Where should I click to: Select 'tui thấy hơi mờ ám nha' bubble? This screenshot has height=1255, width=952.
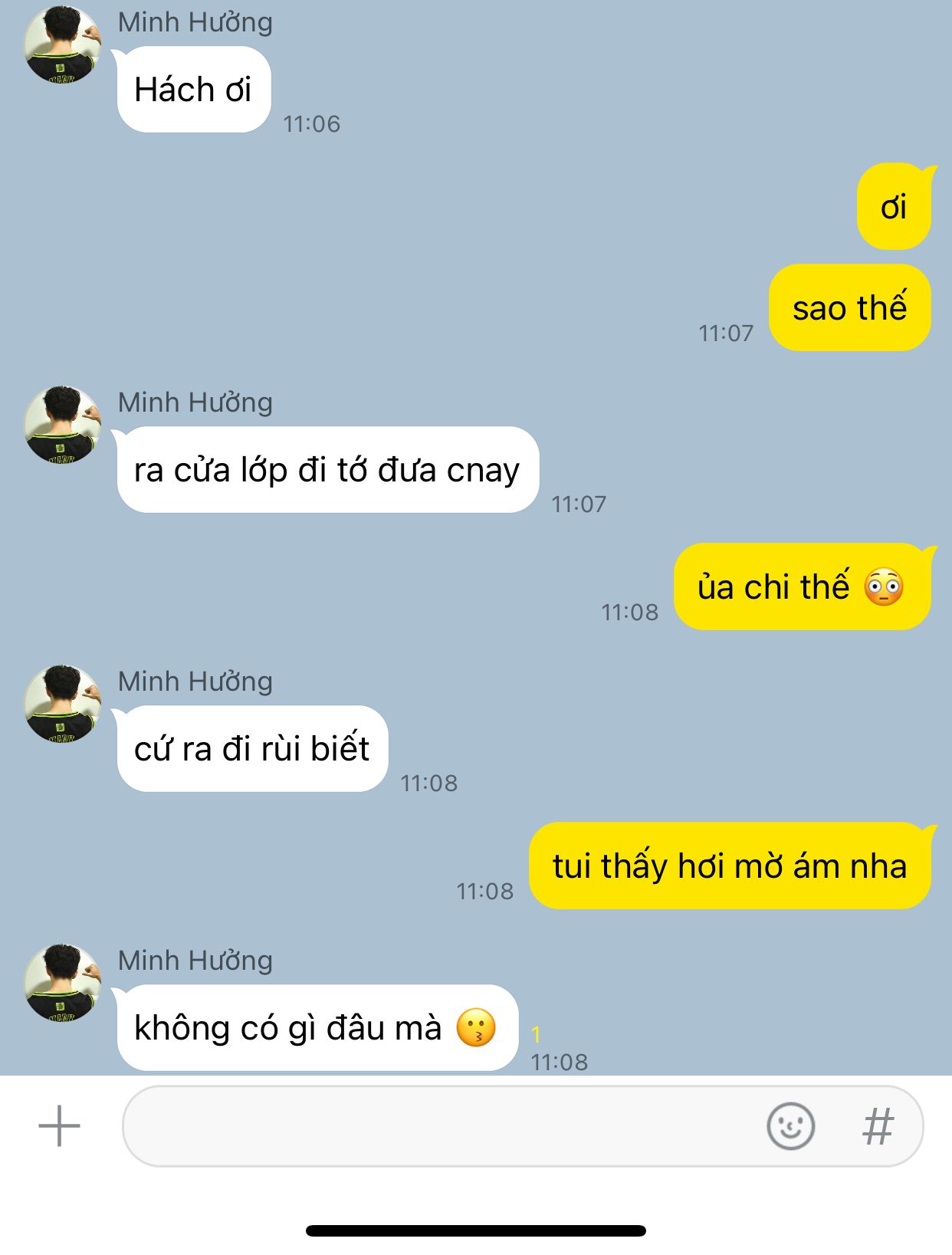[730, 866]
